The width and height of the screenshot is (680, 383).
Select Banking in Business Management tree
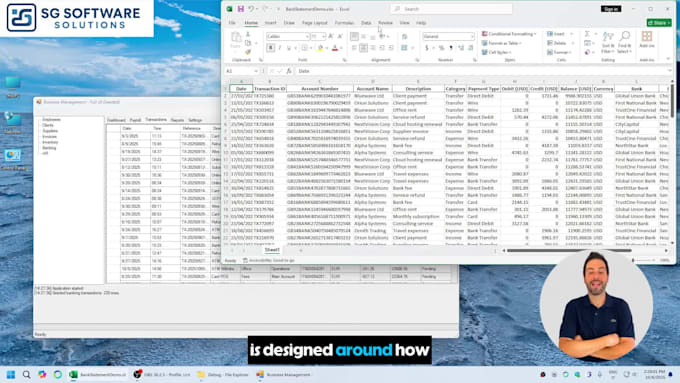pyautogui.click(x=49, y=147)
